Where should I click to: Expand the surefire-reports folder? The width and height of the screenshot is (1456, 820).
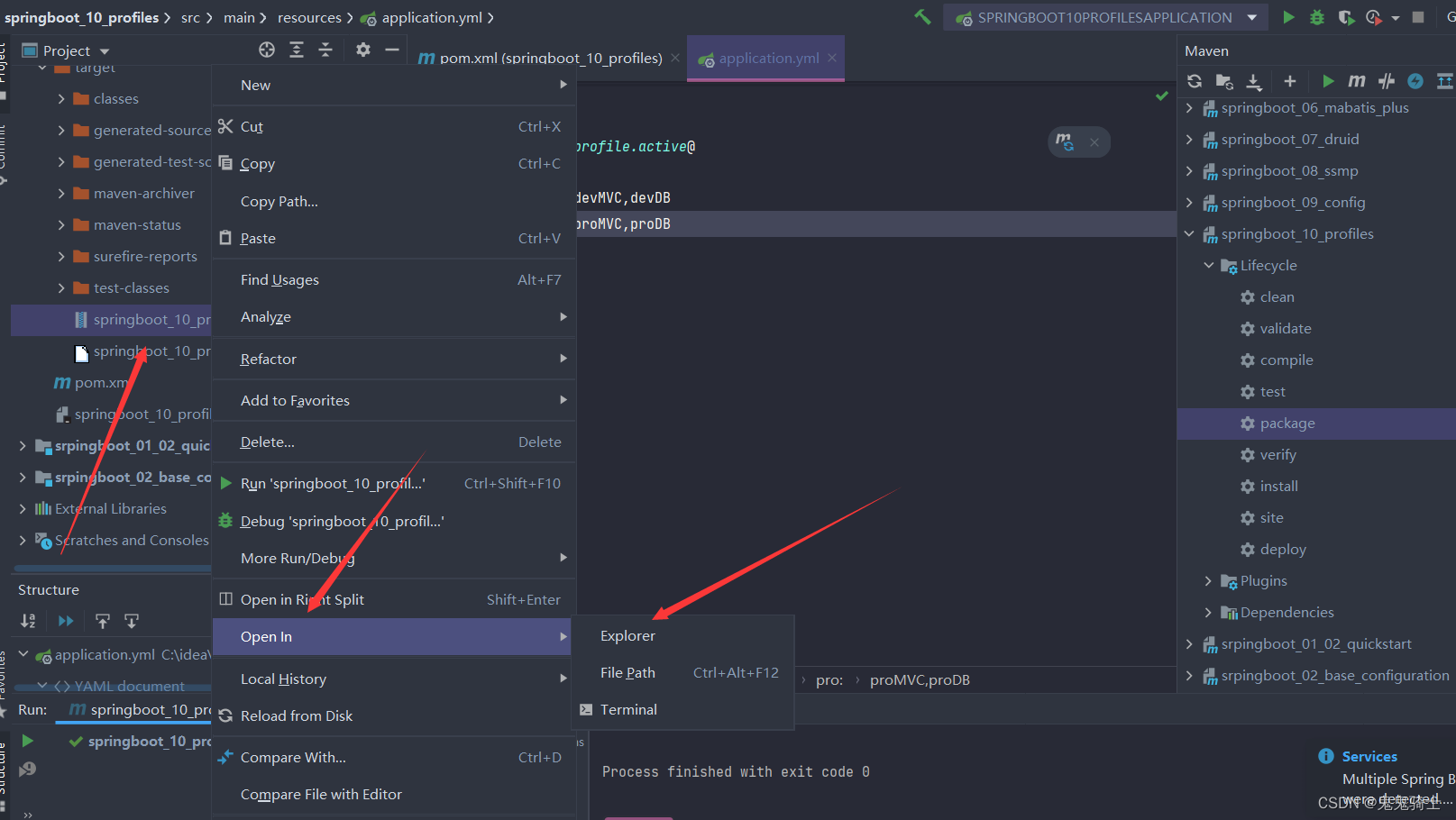(x=61, y=256)
